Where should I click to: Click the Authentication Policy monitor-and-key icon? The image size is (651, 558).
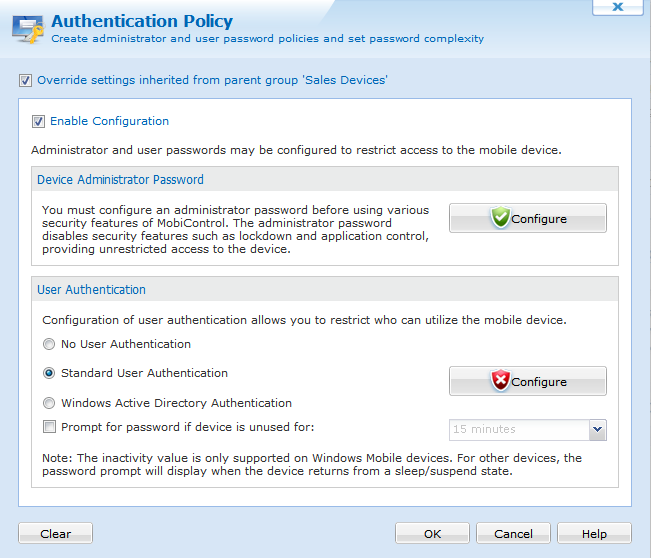pyautogui.click(x=28, y=29)
